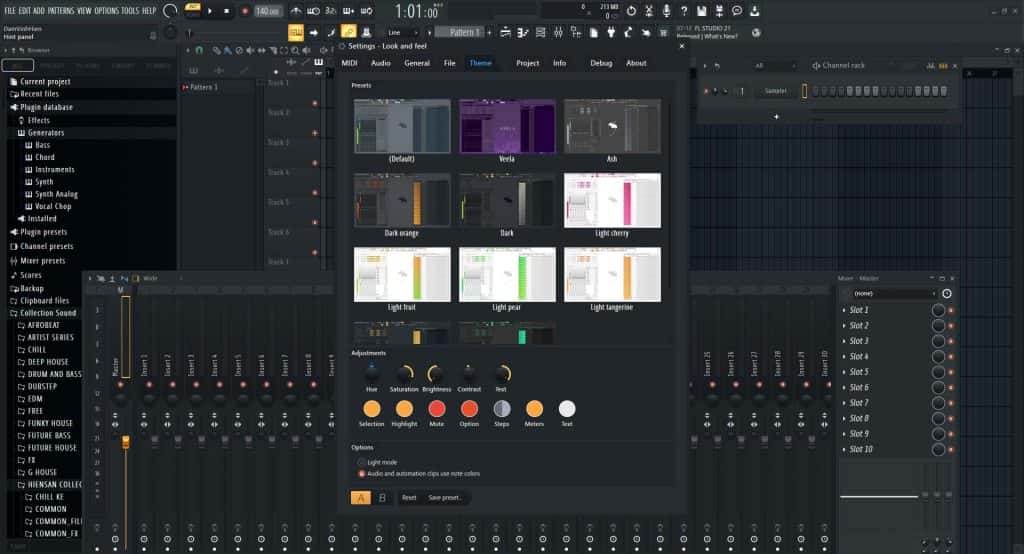Open the OPTIONS menu

[x=106, y=11]
